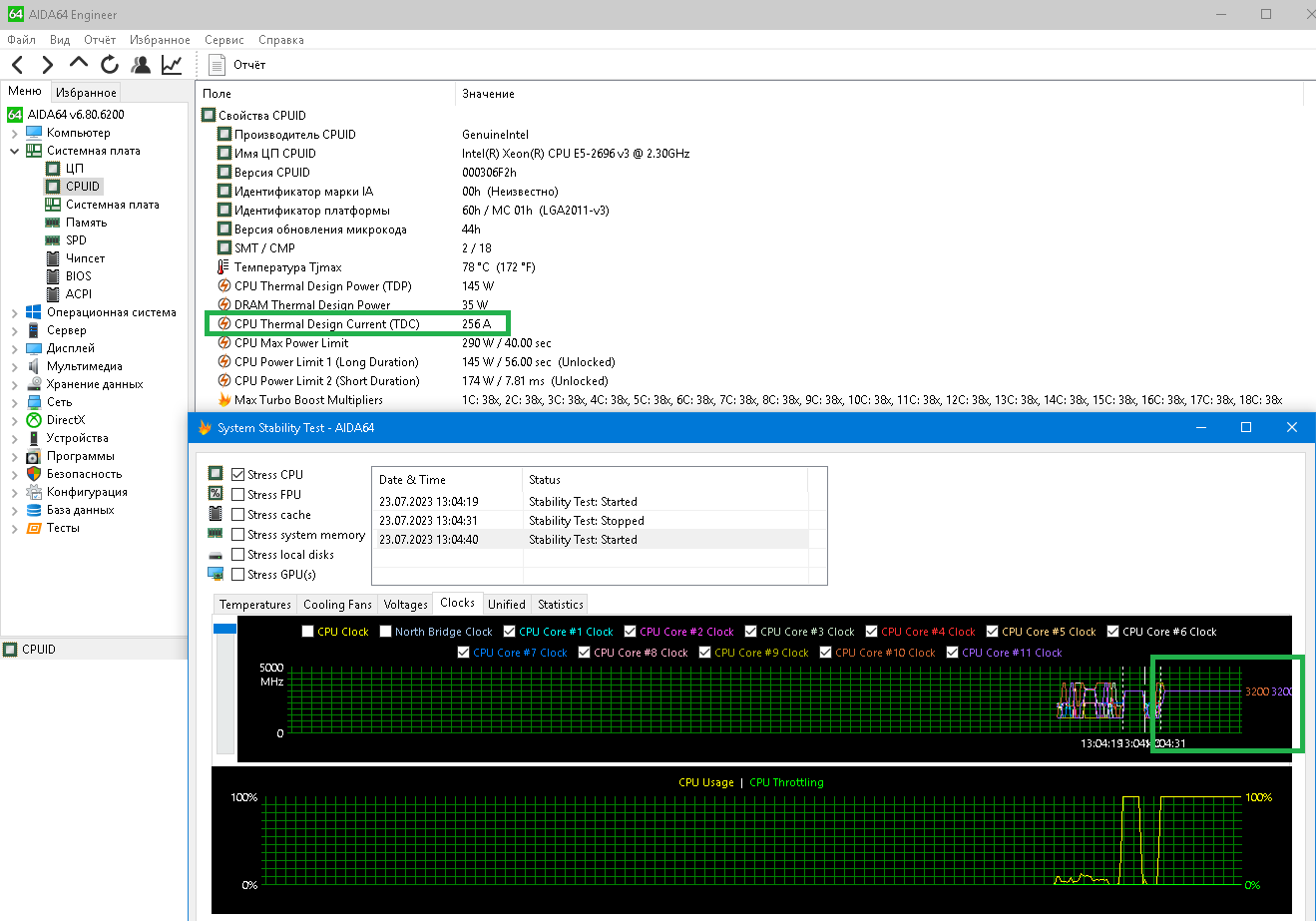
Task: Click the blue graph scale slider beside clocks graph
Action: [225, 629]
